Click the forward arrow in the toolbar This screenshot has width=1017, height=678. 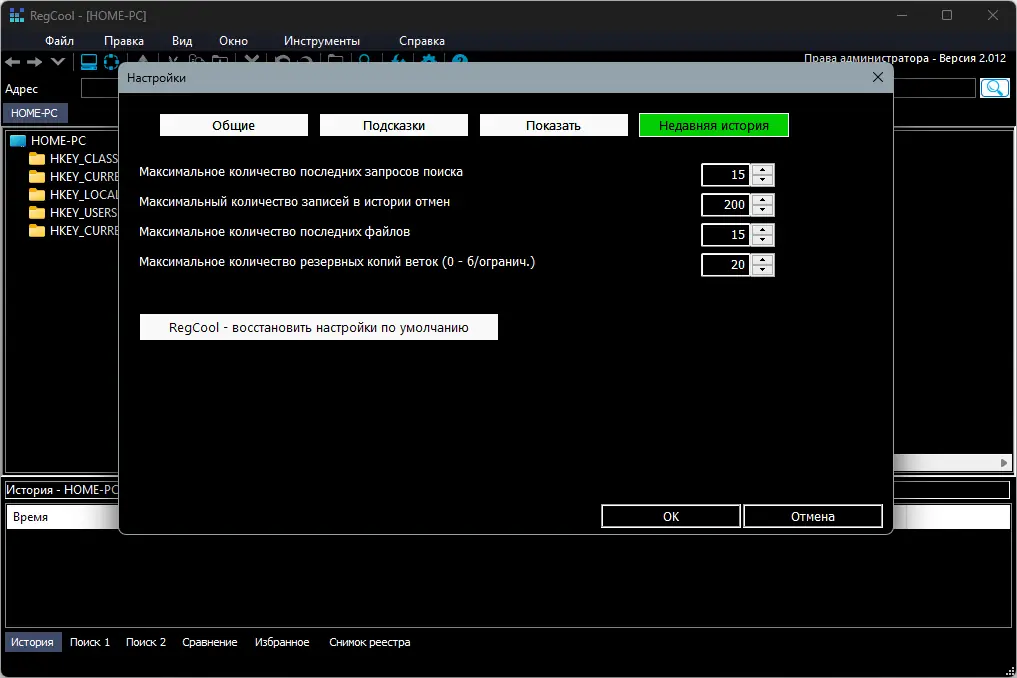34,62
